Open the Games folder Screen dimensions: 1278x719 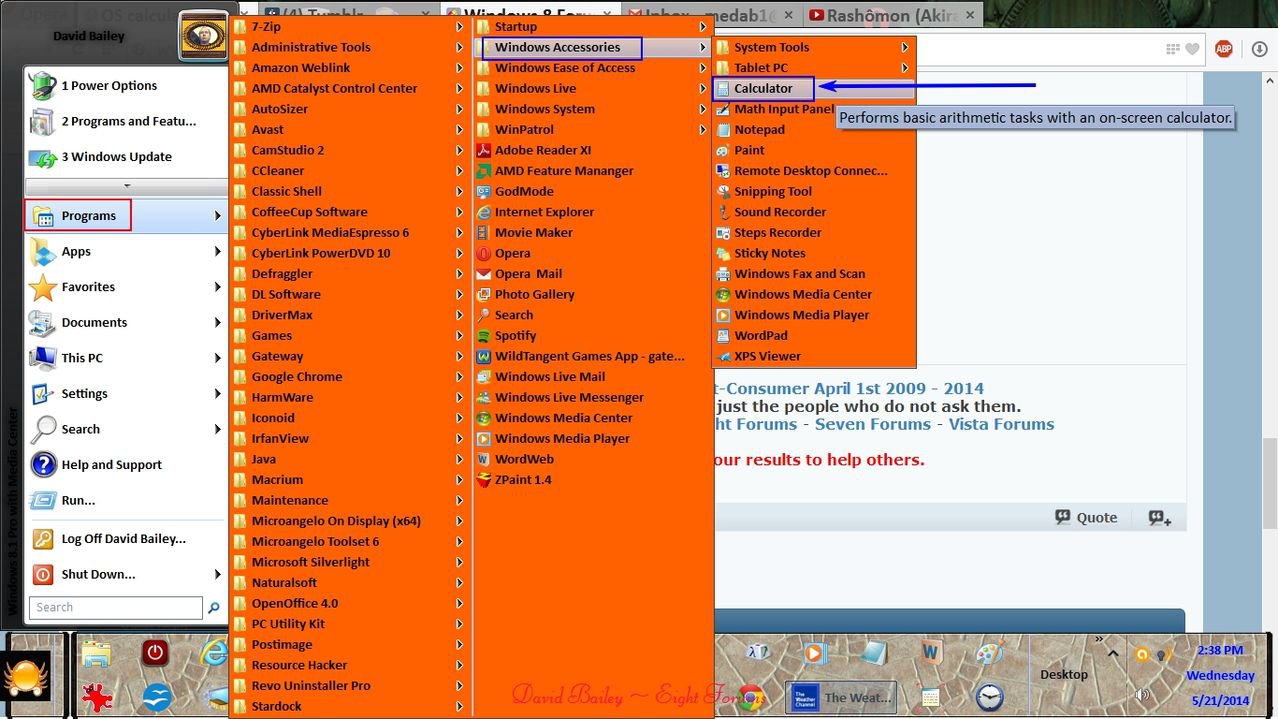coord(271,336)
